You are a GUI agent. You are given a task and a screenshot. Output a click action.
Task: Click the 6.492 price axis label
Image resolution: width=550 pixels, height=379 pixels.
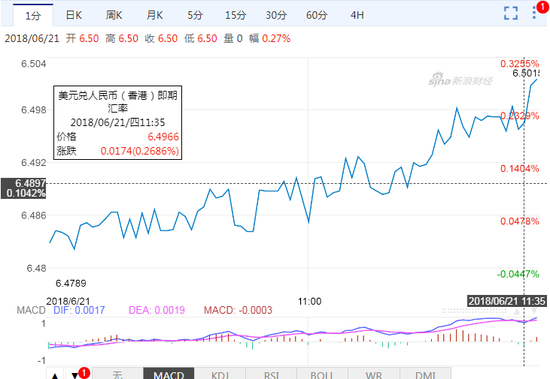pos(34,162)
